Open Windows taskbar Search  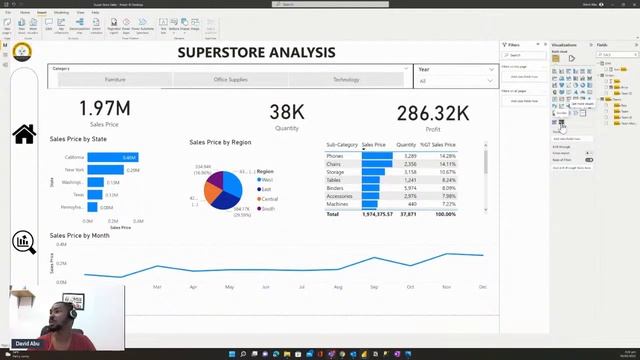[x=243, y=354]
